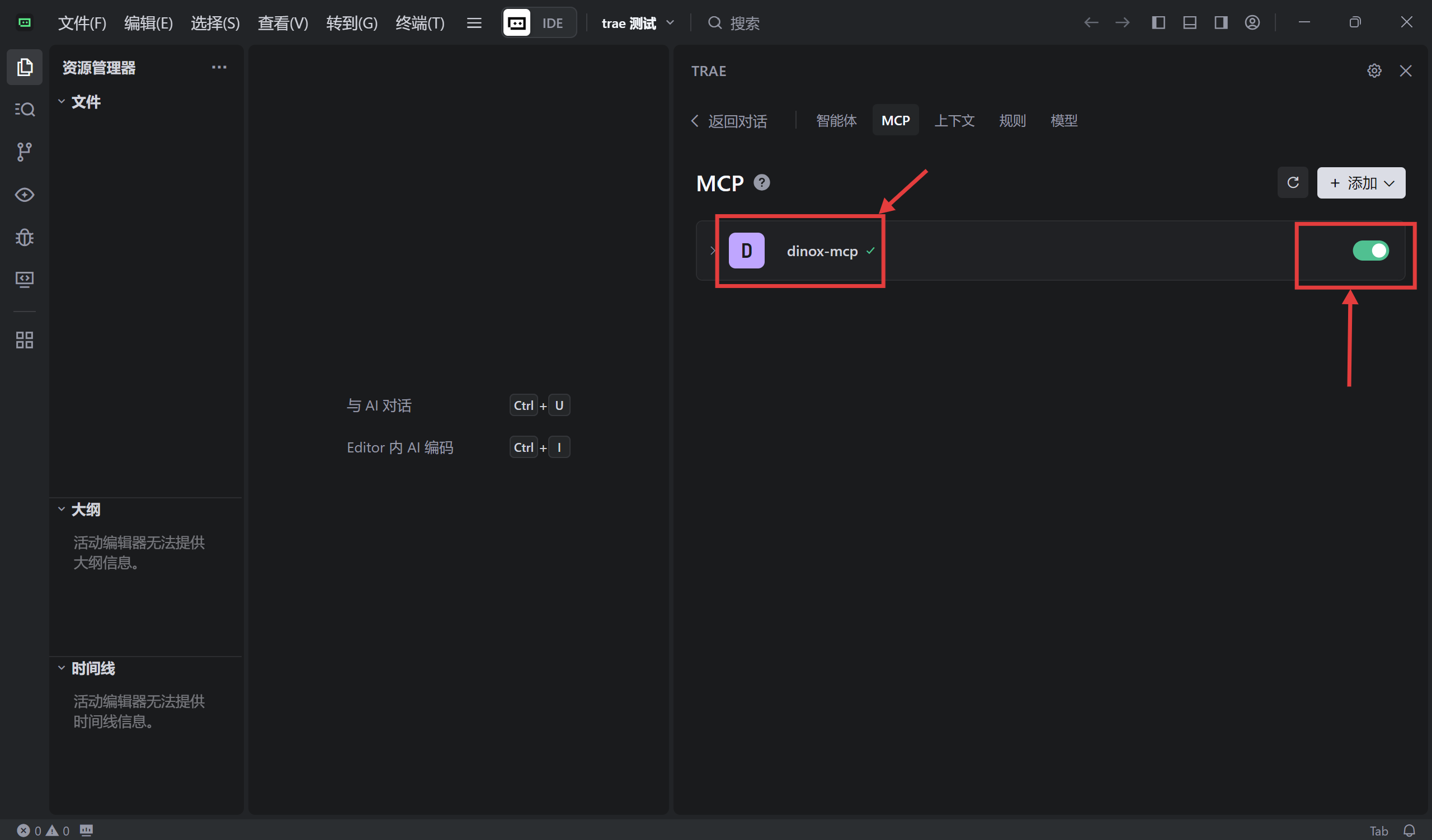This screenshot has width=1432, height=840.
Task: Click the 与 AI 对话 shortcut hint
Action: click(x=379, y=405)
